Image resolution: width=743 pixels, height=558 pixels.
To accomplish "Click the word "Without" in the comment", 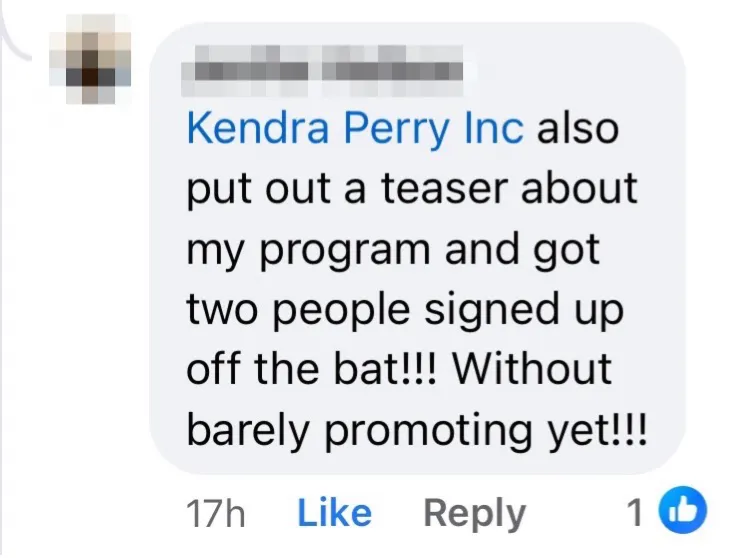I will 531,368.
